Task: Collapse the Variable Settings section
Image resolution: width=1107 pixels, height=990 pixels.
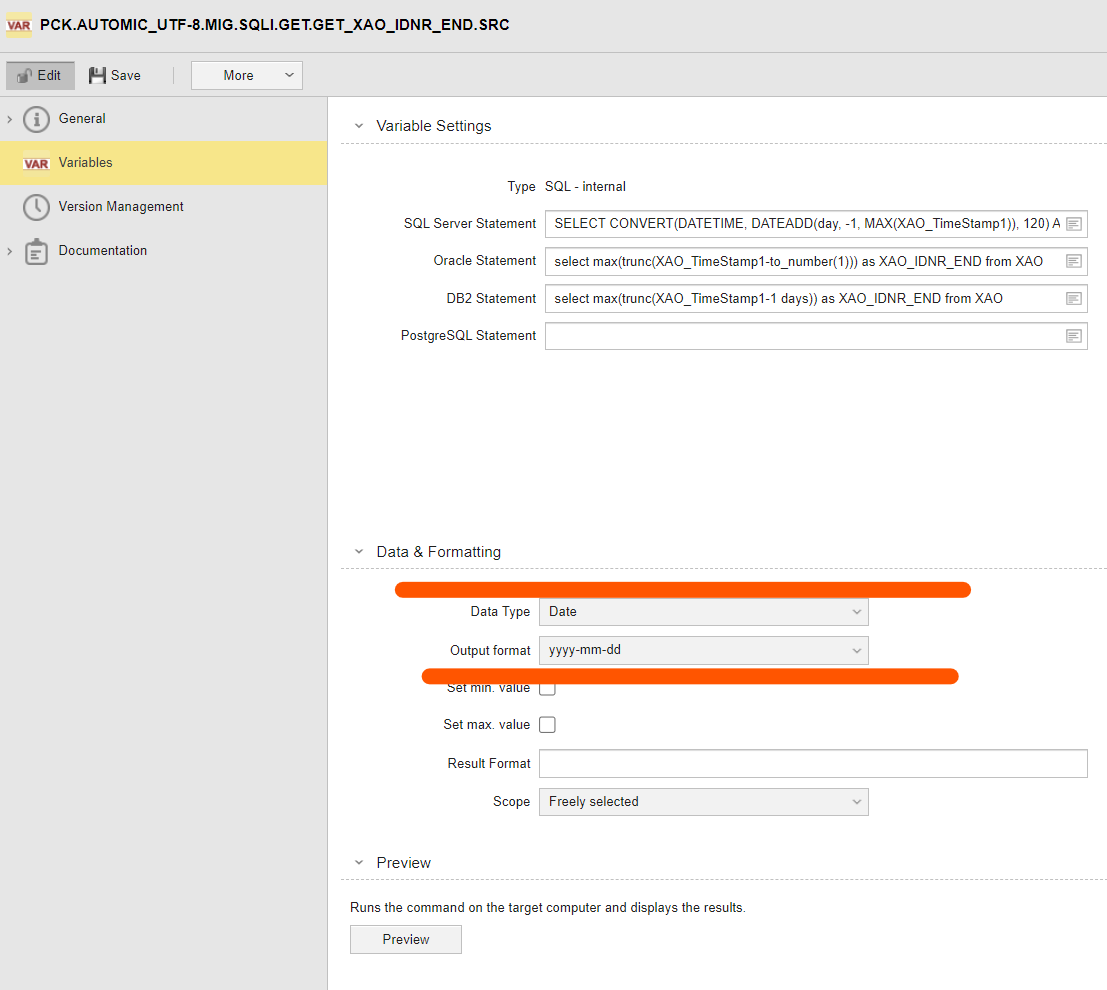Action: 359,126
